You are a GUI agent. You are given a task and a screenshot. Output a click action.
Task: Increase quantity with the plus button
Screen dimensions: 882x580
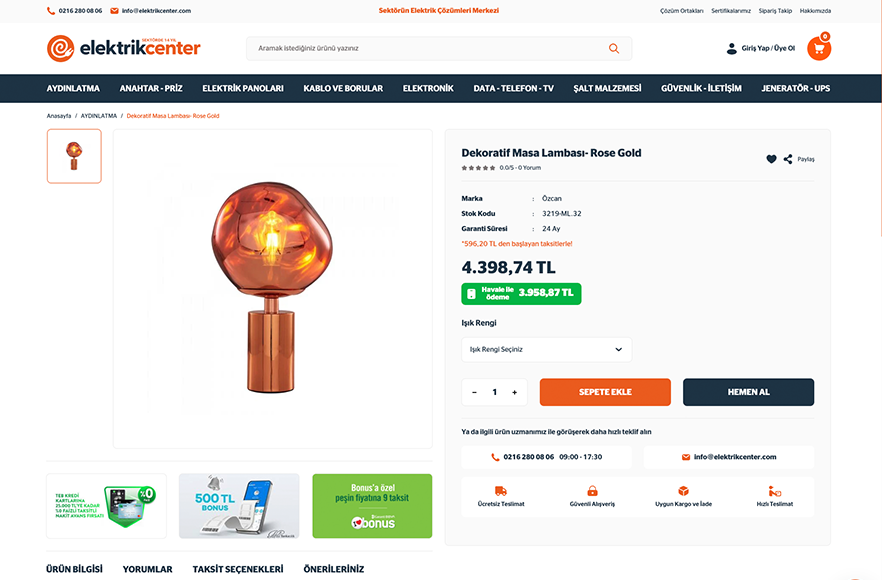tap(514, 392)
